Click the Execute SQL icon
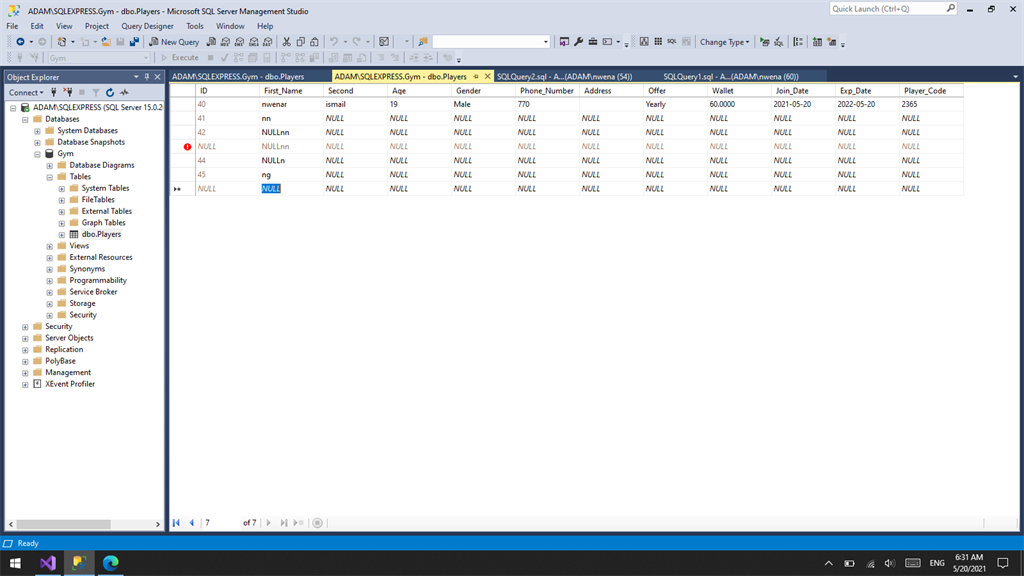Viewport: 1024px width, 576px height. tap(765, 42)
